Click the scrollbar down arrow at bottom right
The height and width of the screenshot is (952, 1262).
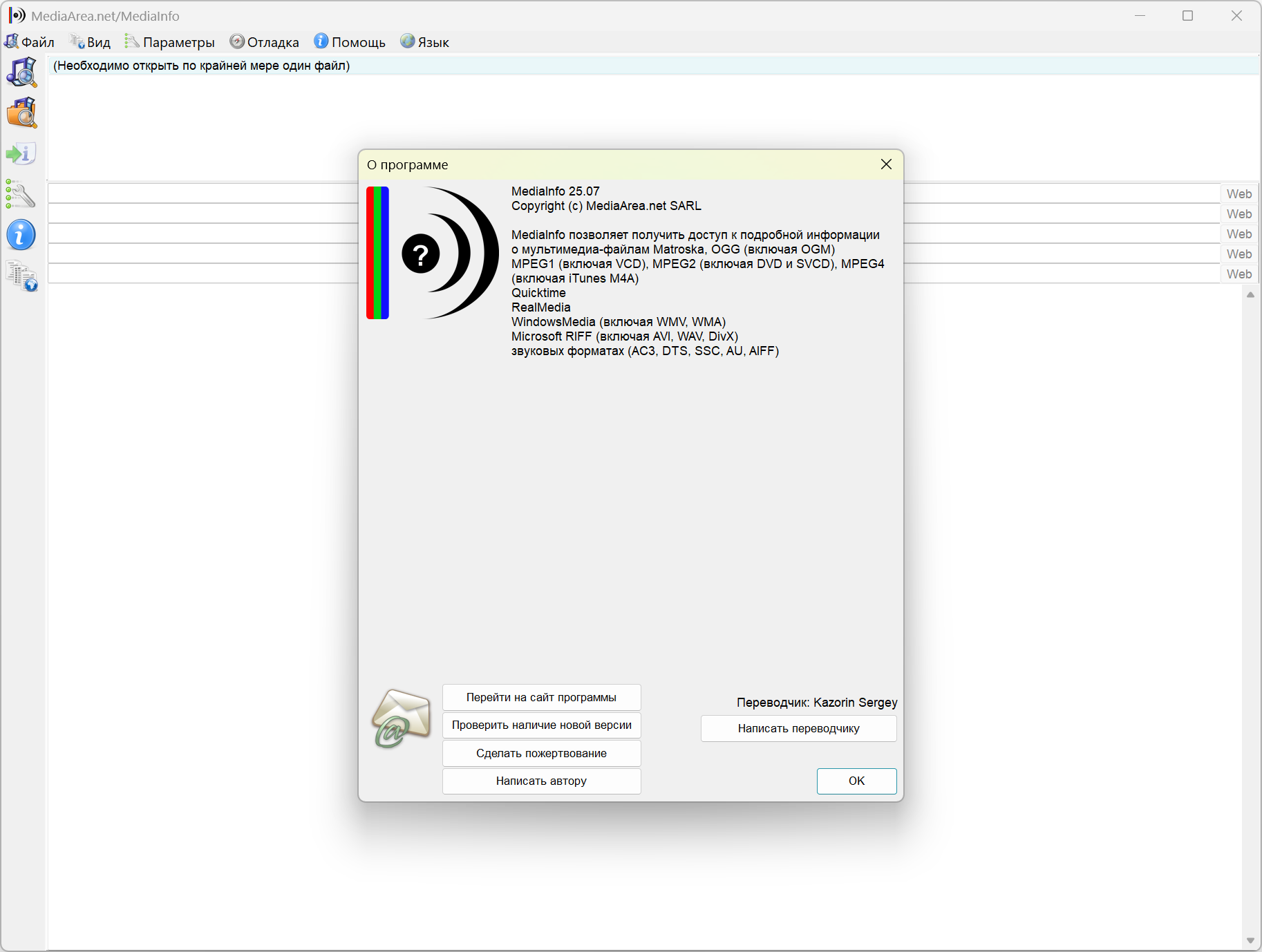pyautogui.click(x=1250, y=940)
